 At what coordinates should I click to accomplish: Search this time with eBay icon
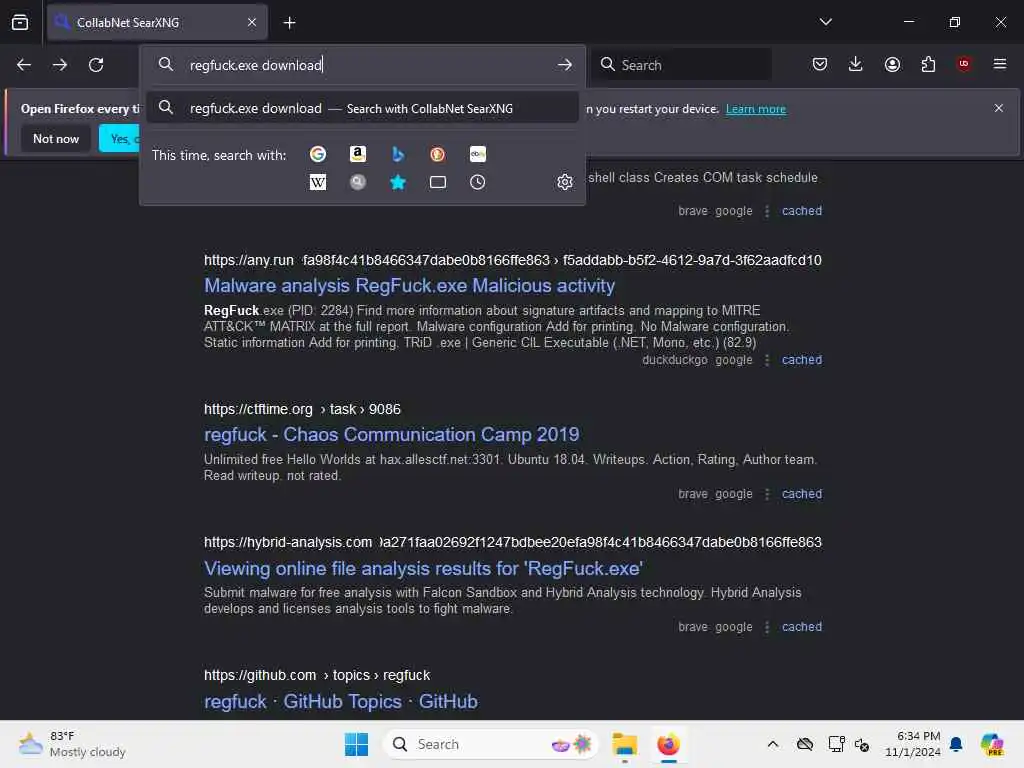[x=477, y=154]
